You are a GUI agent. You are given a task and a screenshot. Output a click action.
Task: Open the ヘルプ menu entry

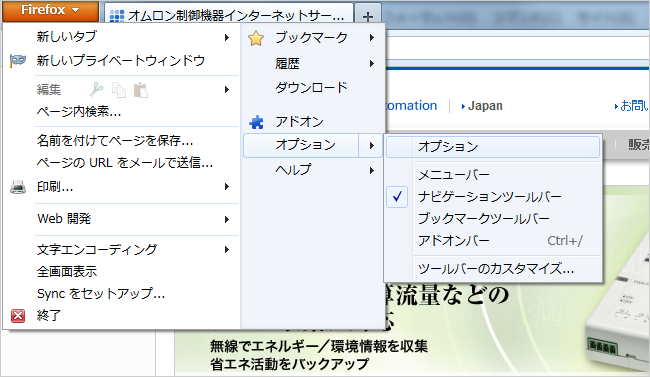click(x=293, y=170)
